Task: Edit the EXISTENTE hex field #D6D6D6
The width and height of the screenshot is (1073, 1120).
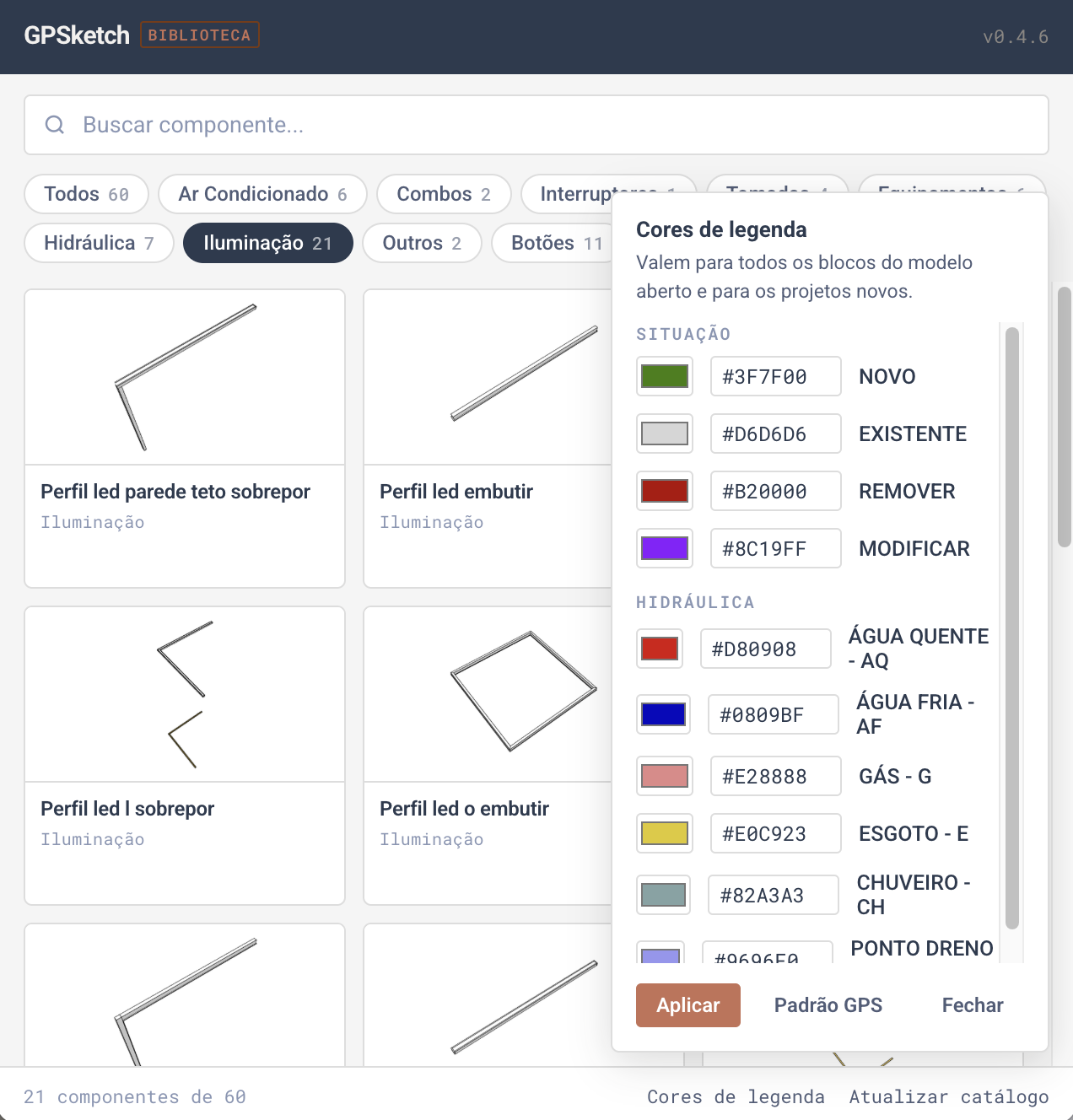Action: 776,433
